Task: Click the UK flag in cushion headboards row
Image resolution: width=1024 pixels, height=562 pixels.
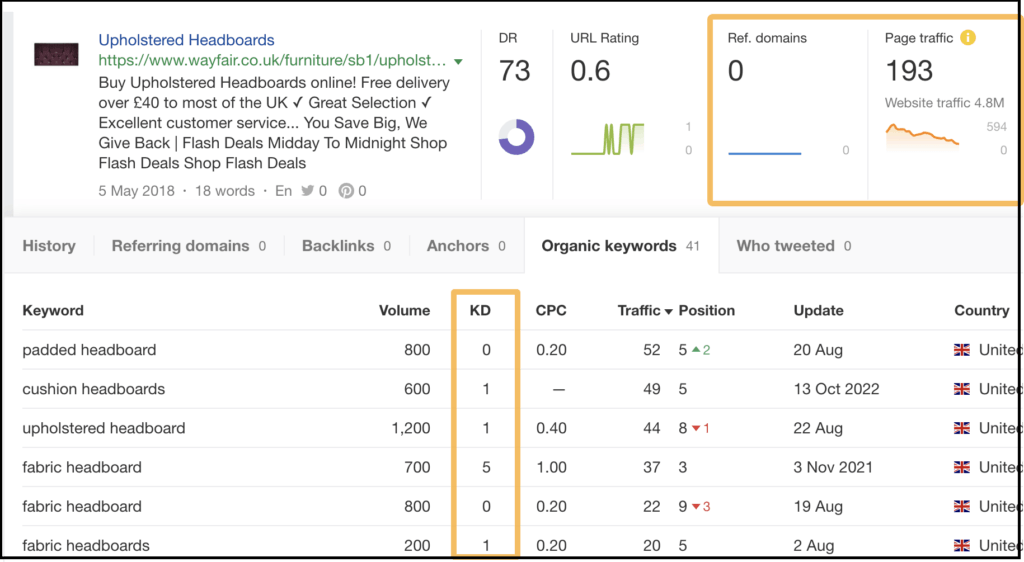Action: 962,389
